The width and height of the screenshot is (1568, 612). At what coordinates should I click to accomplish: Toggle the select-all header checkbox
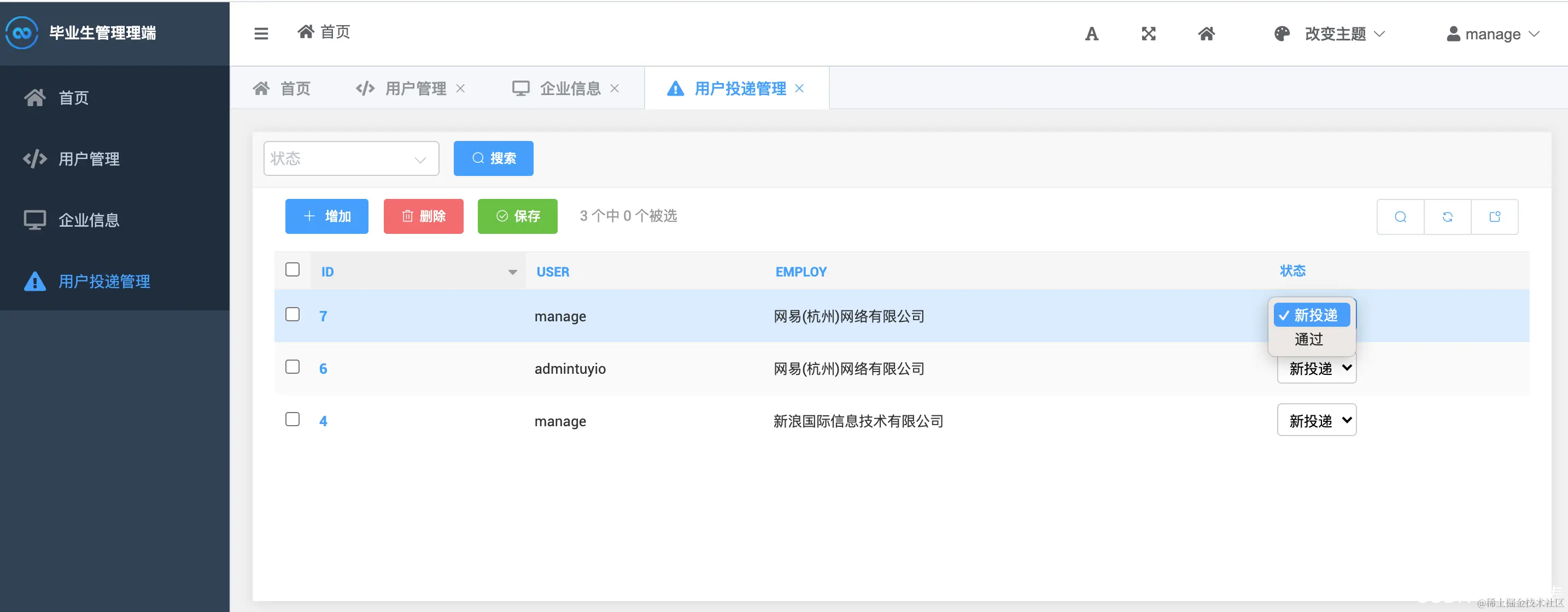tap(292, 269)
